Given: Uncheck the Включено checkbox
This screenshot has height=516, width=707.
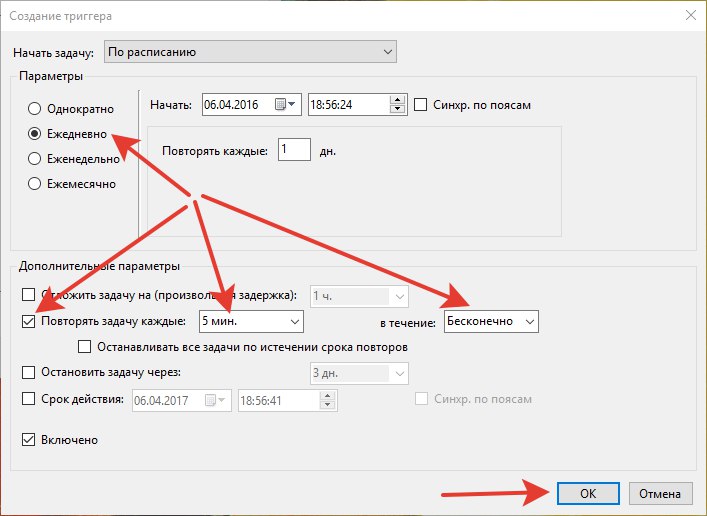Looking at the screenshot, I should point(29,440).
